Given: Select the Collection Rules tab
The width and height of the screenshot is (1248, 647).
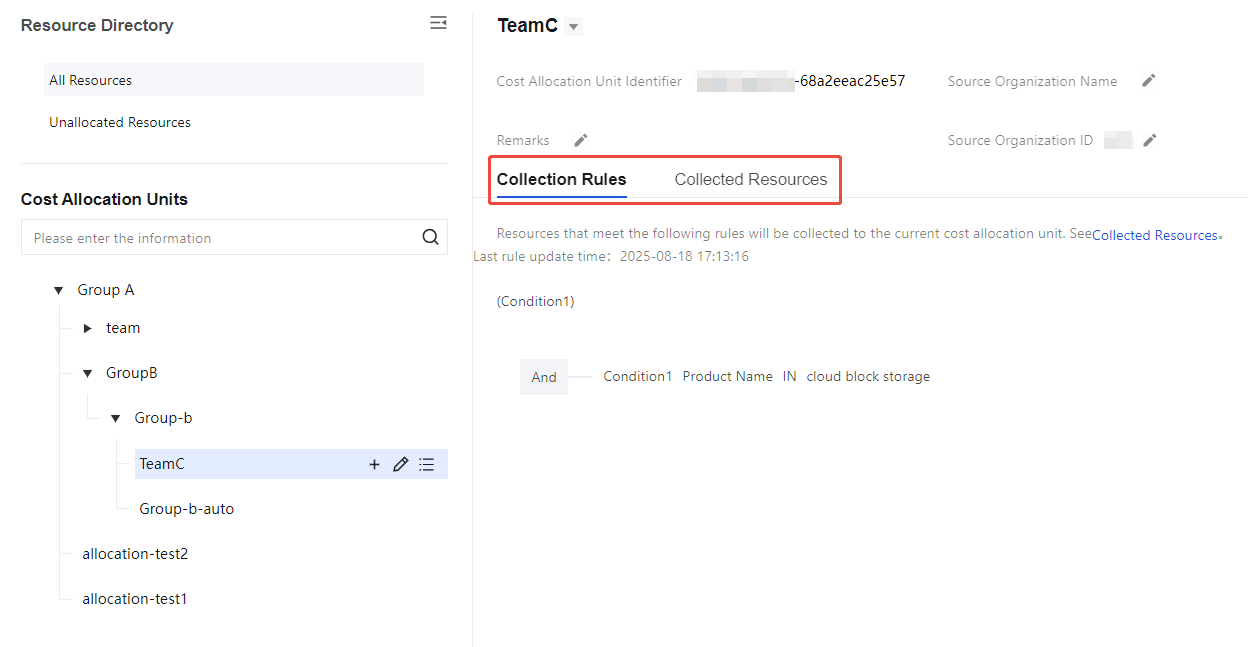Looking at the screenshot, I should pyautogui.click(x=561, y=180).
